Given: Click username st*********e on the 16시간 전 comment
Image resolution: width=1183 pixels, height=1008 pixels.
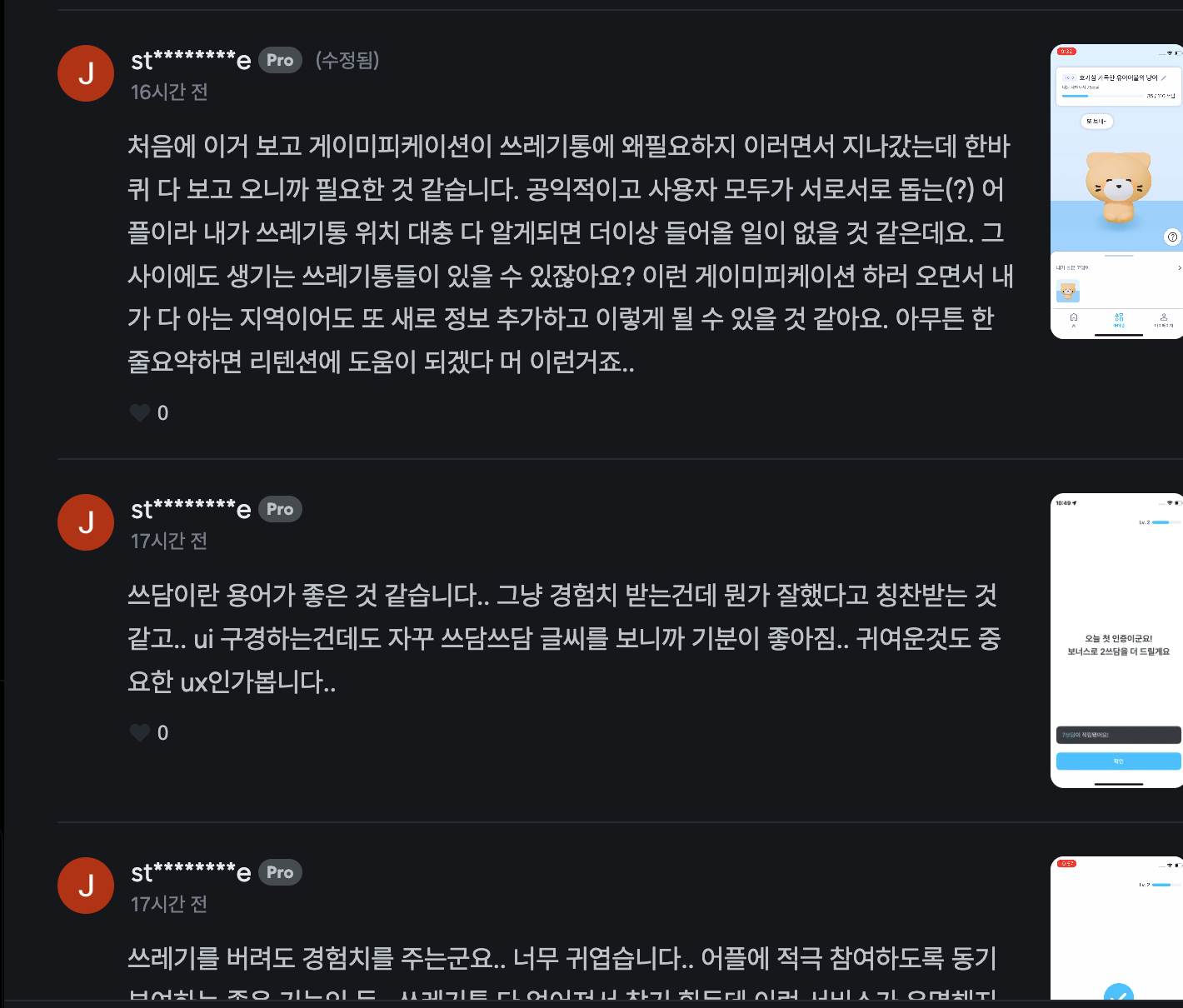Looking at the screenshot, I should click(191, 60).
